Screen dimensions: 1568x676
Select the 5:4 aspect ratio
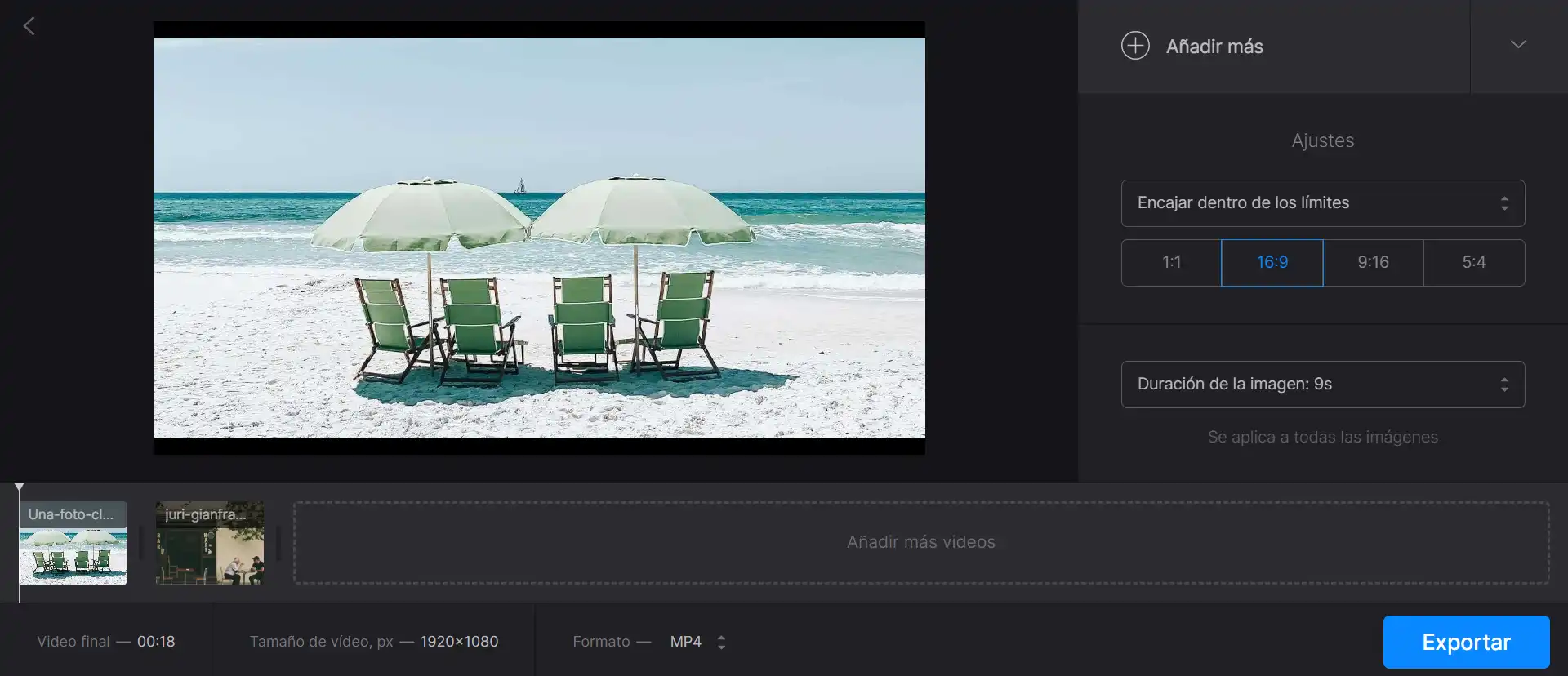pyautogui.click(x=1474, y=263)
